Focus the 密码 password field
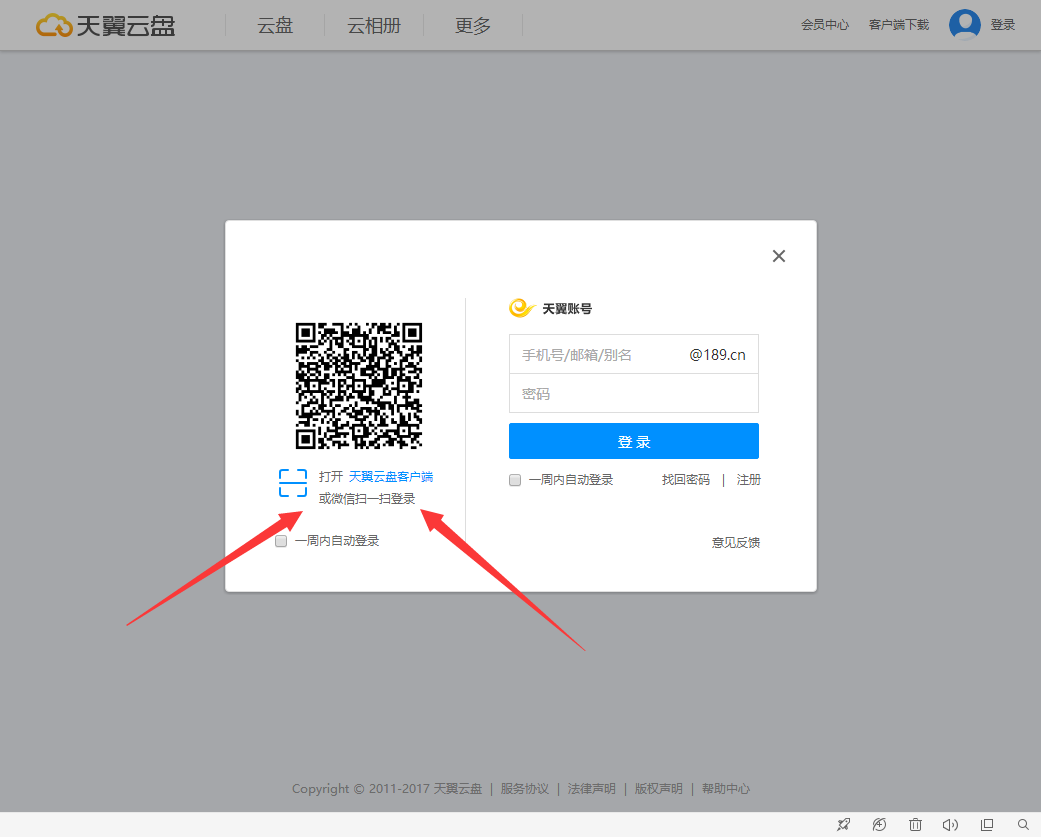This screenshot has width=1041, height=837. (x=633, y=394)
